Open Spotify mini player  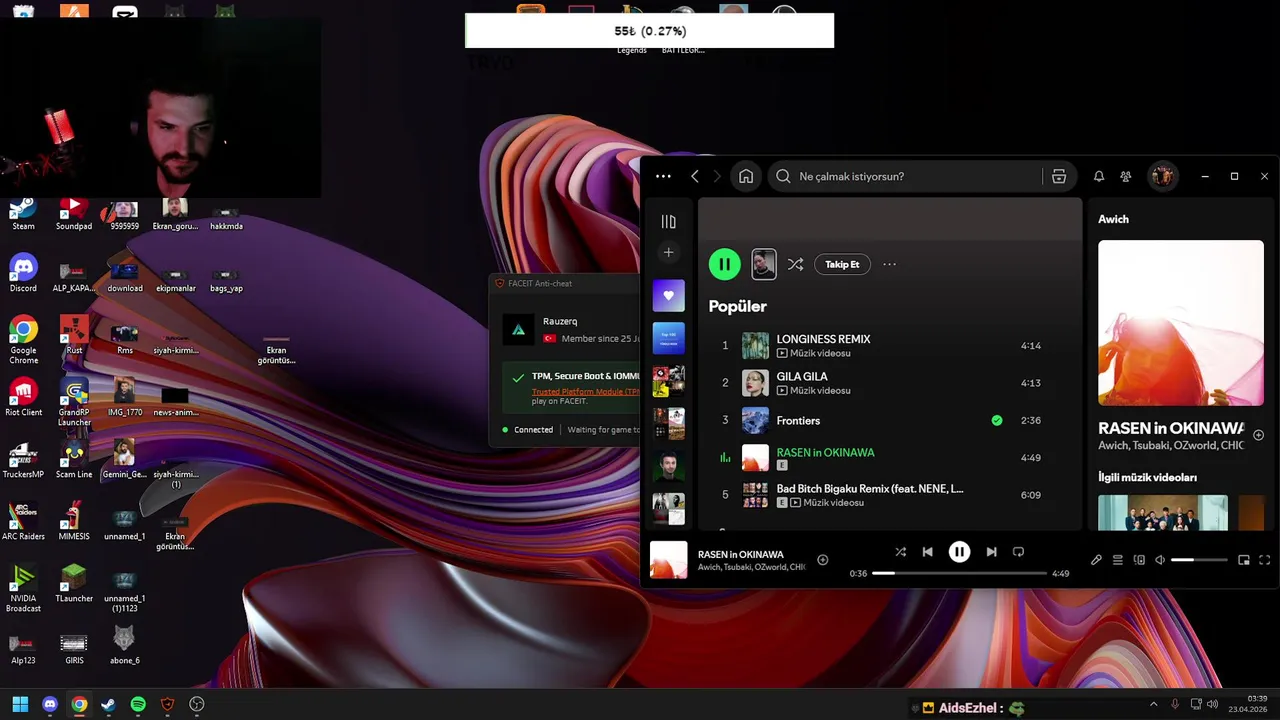click(1244, 560)
